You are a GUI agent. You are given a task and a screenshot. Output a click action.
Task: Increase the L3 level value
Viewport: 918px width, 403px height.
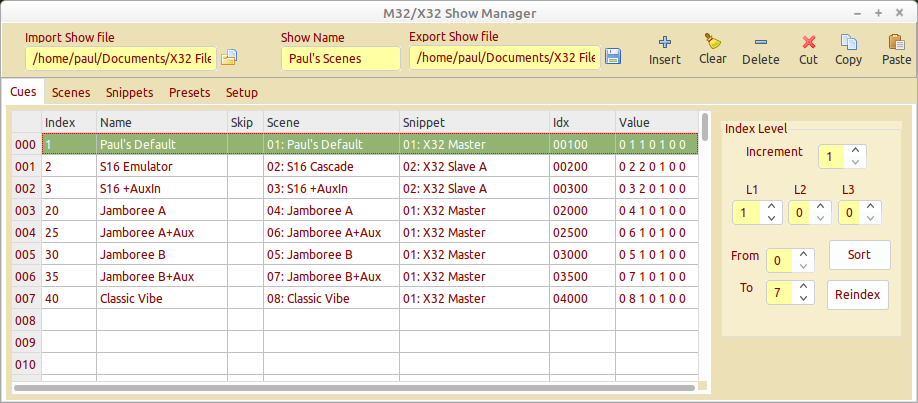pos(871,206)
